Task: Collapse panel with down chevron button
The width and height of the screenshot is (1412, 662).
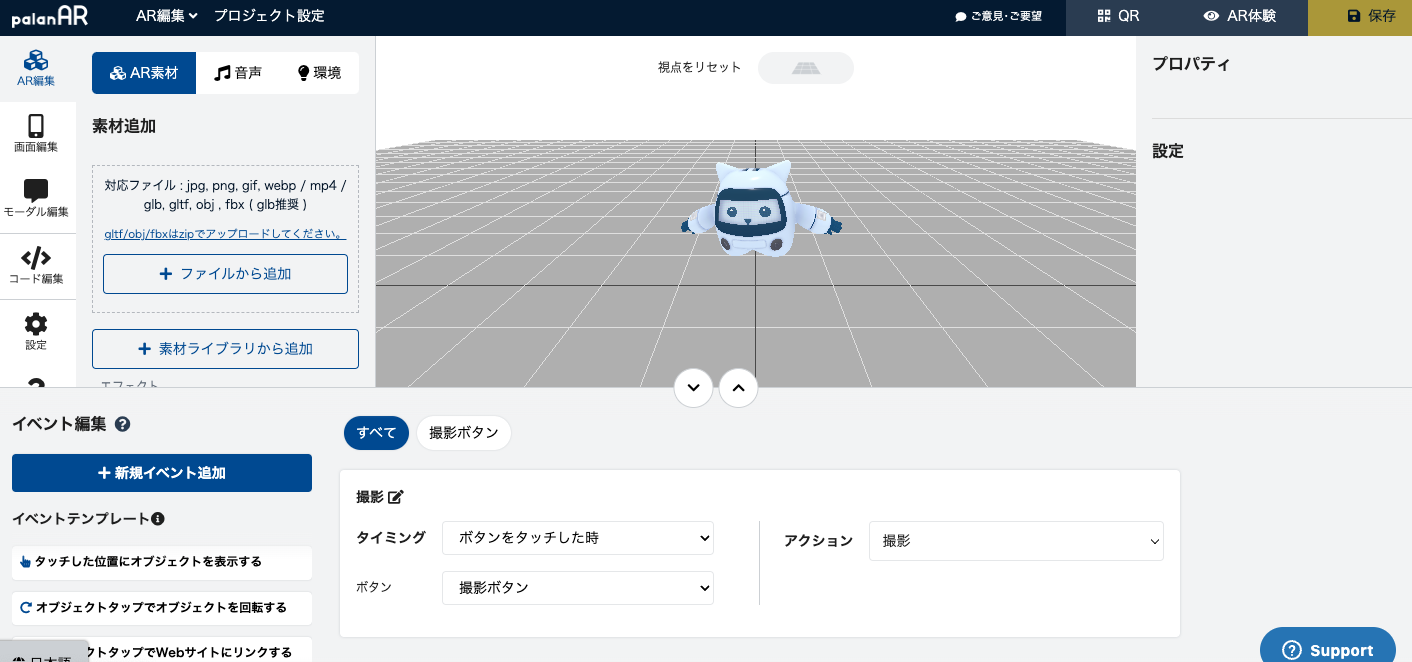Action: 694,388
